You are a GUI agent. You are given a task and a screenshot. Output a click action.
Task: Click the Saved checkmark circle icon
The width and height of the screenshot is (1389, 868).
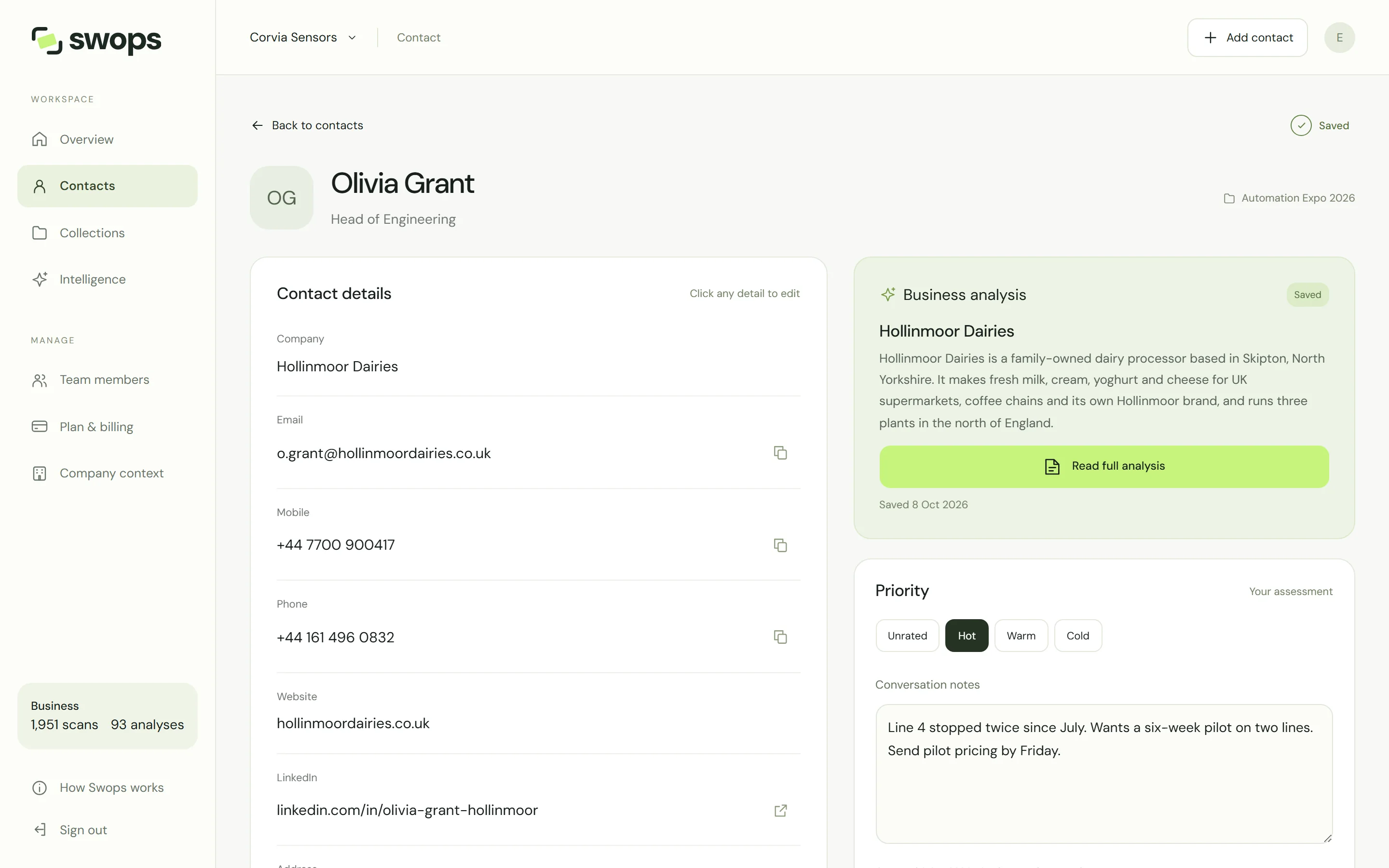click(x=1301, y=125)
